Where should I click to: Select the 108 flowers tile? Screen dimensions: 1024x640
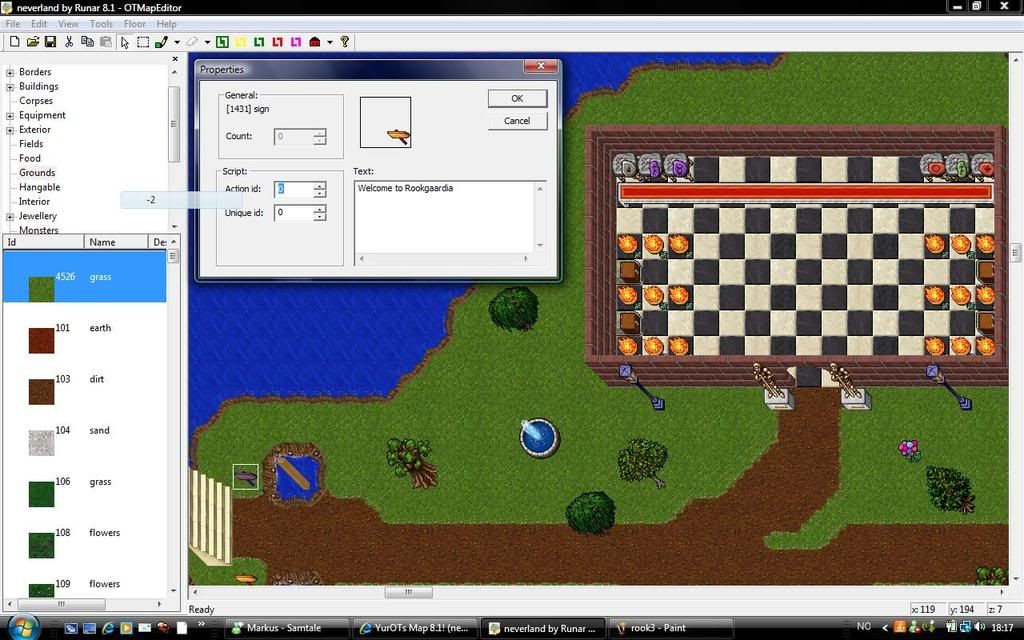[84, 532]
